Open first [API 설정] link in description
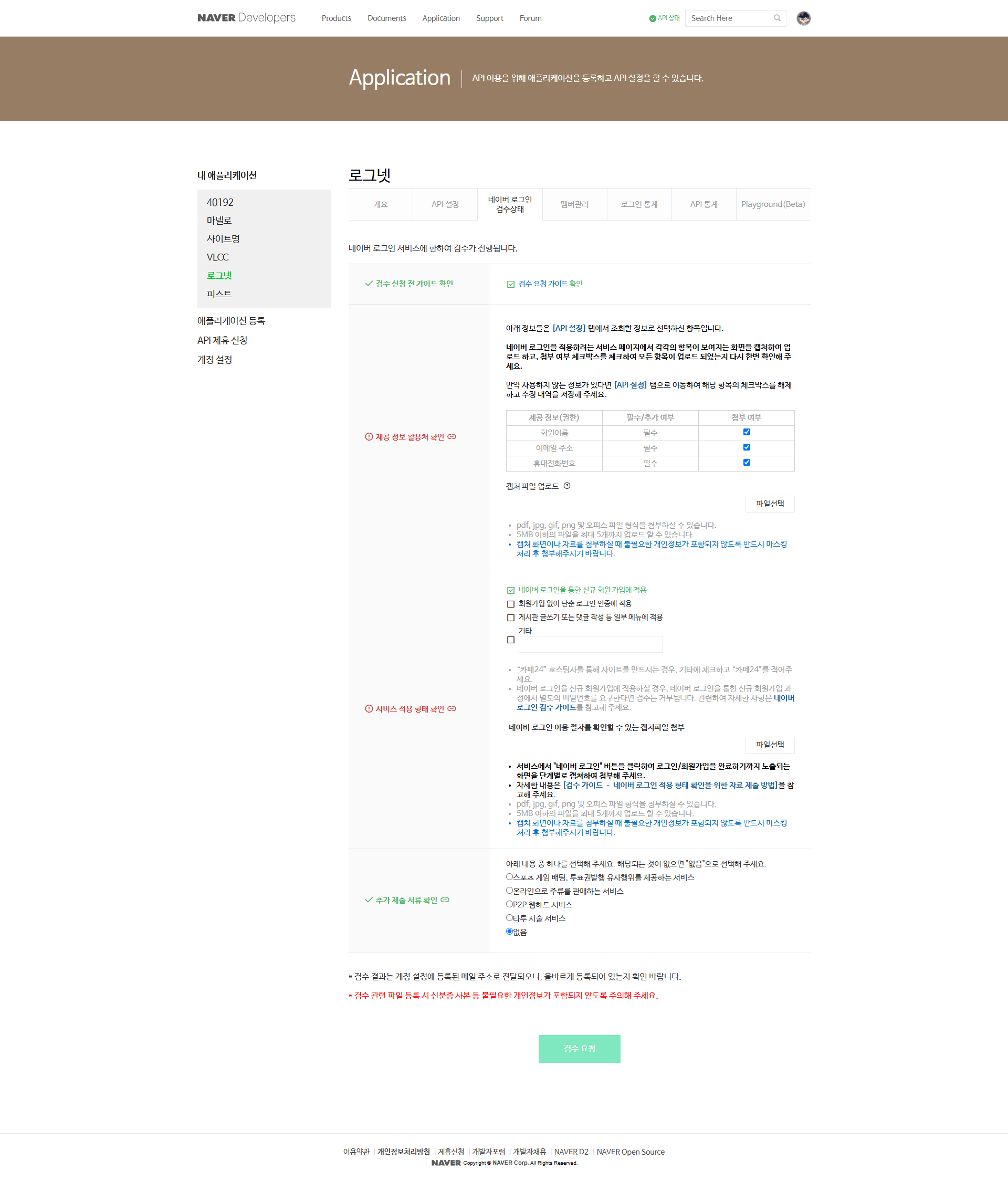This screenshot has height=1182, width=1008. tap(569, 329)
